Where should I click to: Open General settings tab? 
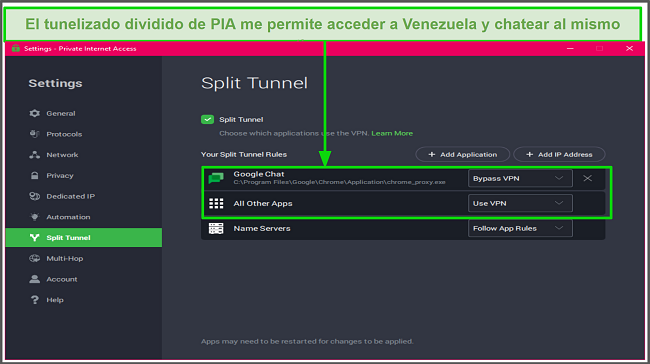[84, 113]
